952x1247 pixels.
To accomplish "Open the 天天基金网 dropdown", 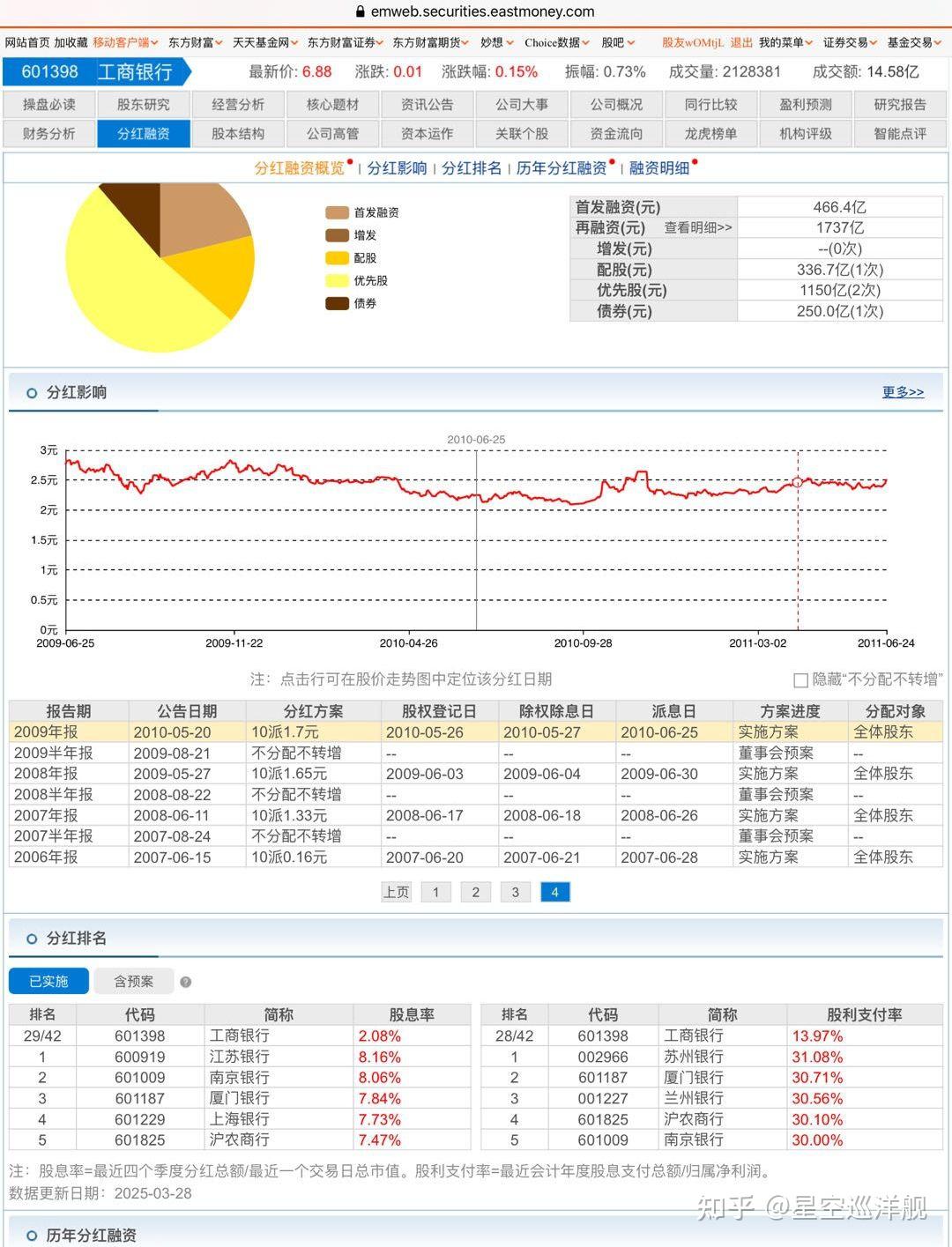I will (x=264, y=42).
